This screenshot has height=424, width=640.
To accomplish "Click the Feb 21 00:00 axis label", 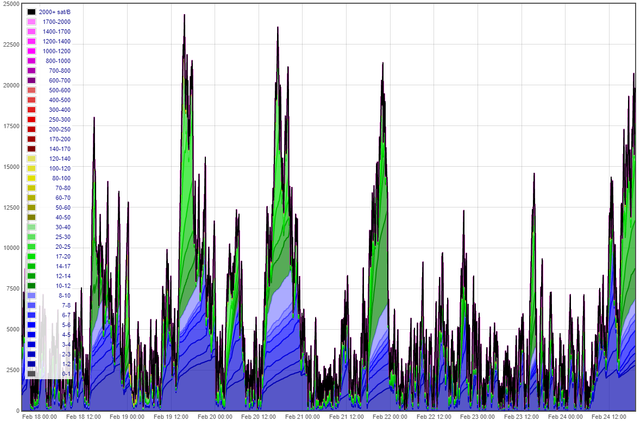I will [302, 417].
